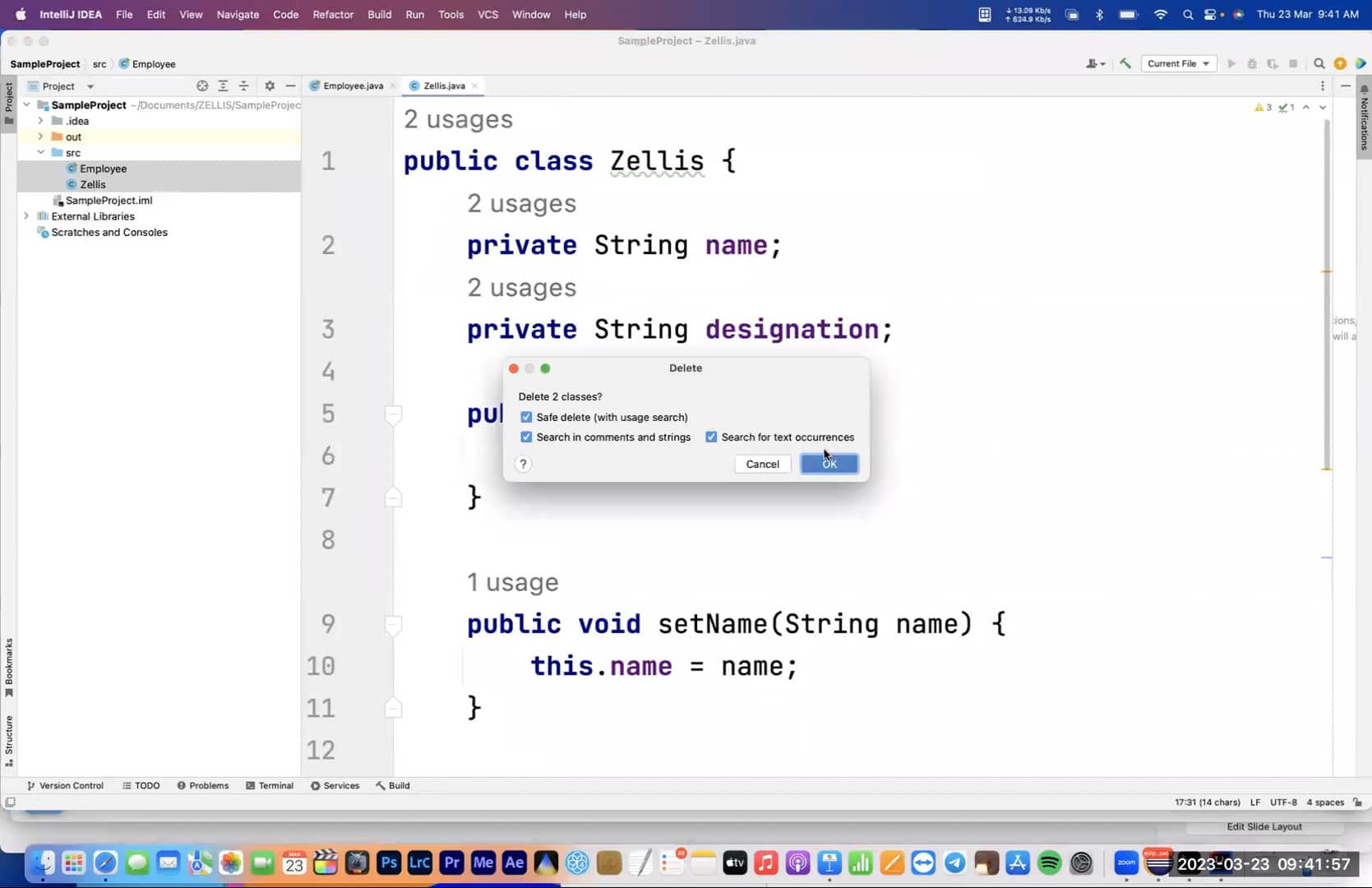The height and width of the screenshot is (888, 1372).
Task: Collapse All in the Project tool window
Action: tap(243, 86)
